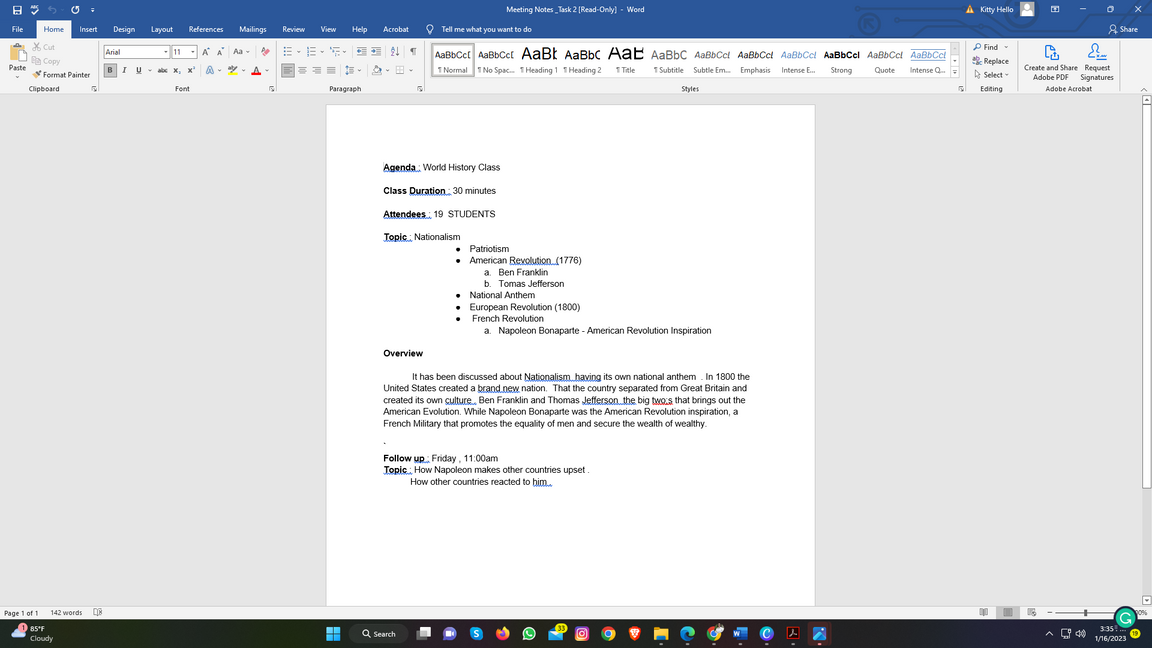Expand the Styles gallery More arrow
This screenshot has width=1152, height=648.
point(955,72)
